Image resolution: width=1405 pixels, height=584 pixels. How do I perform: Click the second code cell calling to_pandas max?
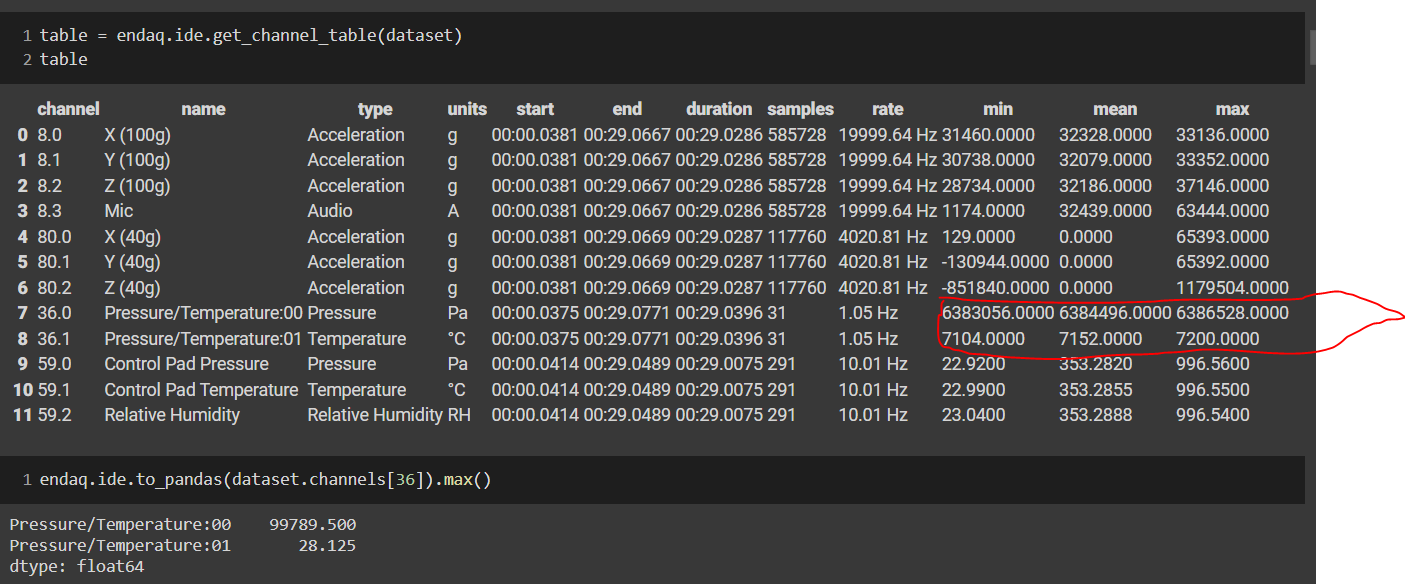[265, 479]
